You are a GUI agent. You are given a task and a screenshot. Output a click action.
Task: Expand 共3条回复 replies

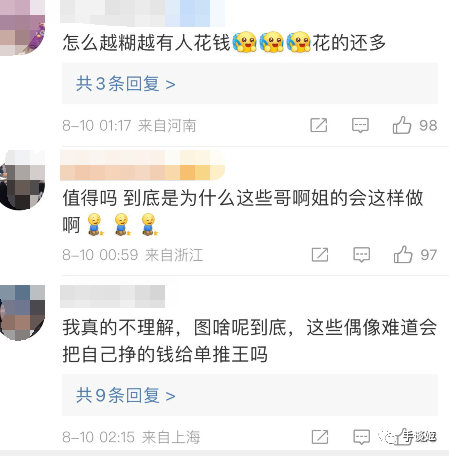tap(126, 84)
